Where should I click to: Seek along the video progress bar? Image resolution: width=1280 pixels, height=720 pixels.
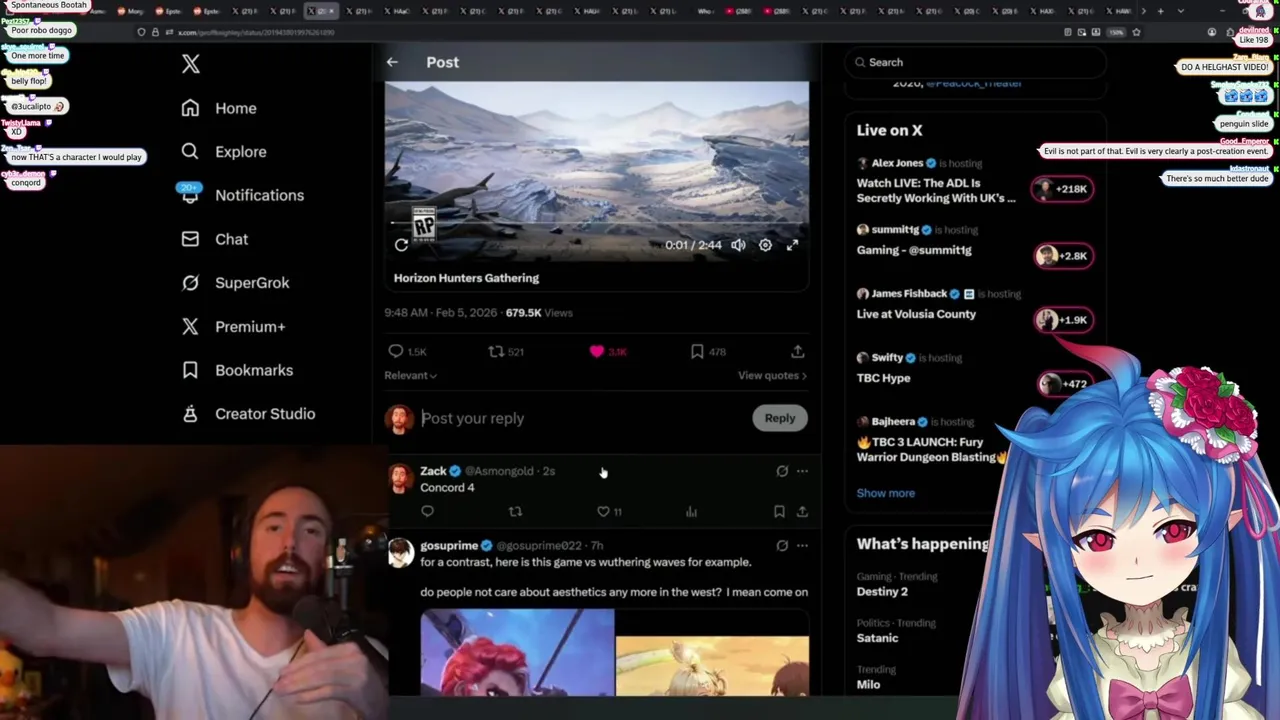pos(597,223)
